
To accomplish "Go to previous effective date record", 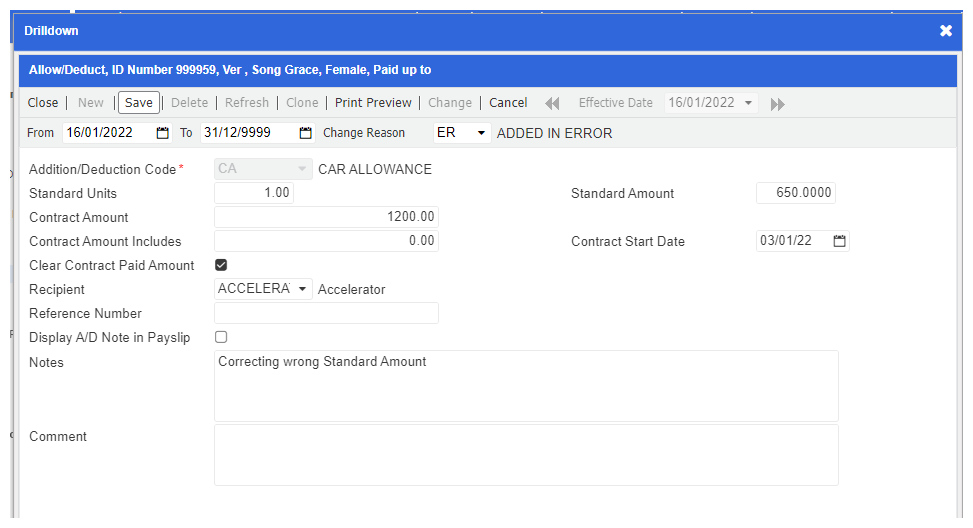I will [x=552, y=103].
